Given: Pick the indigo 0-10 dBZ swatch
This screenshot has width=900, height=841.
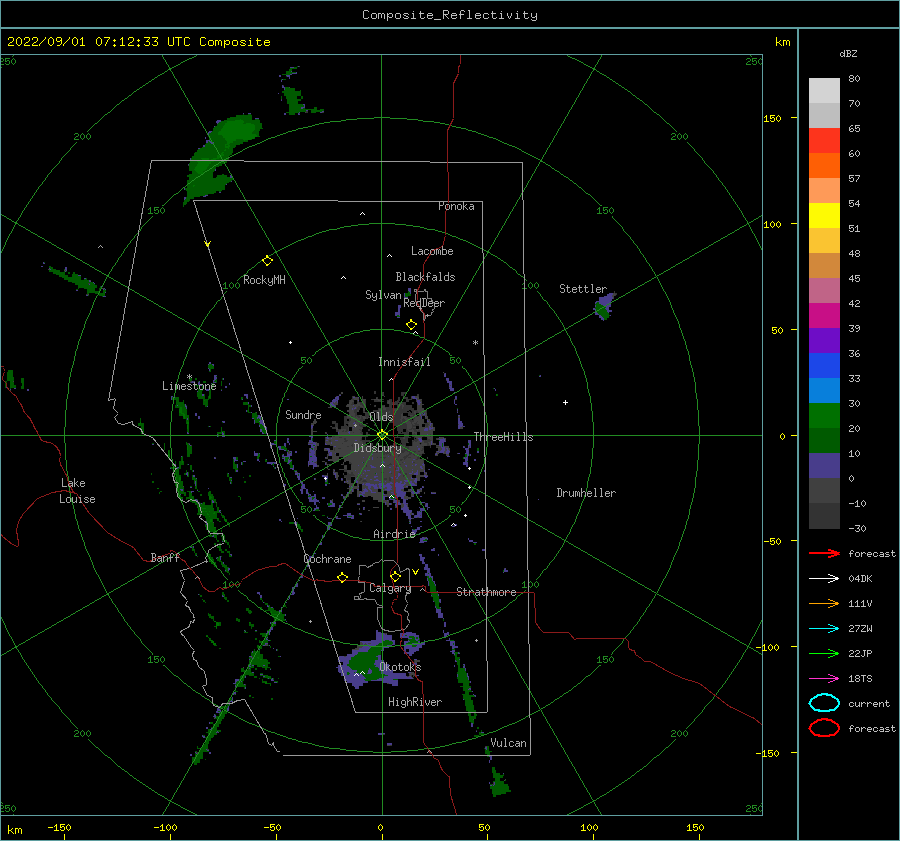Looking at the screenshot, I should (x=824, y=466).
